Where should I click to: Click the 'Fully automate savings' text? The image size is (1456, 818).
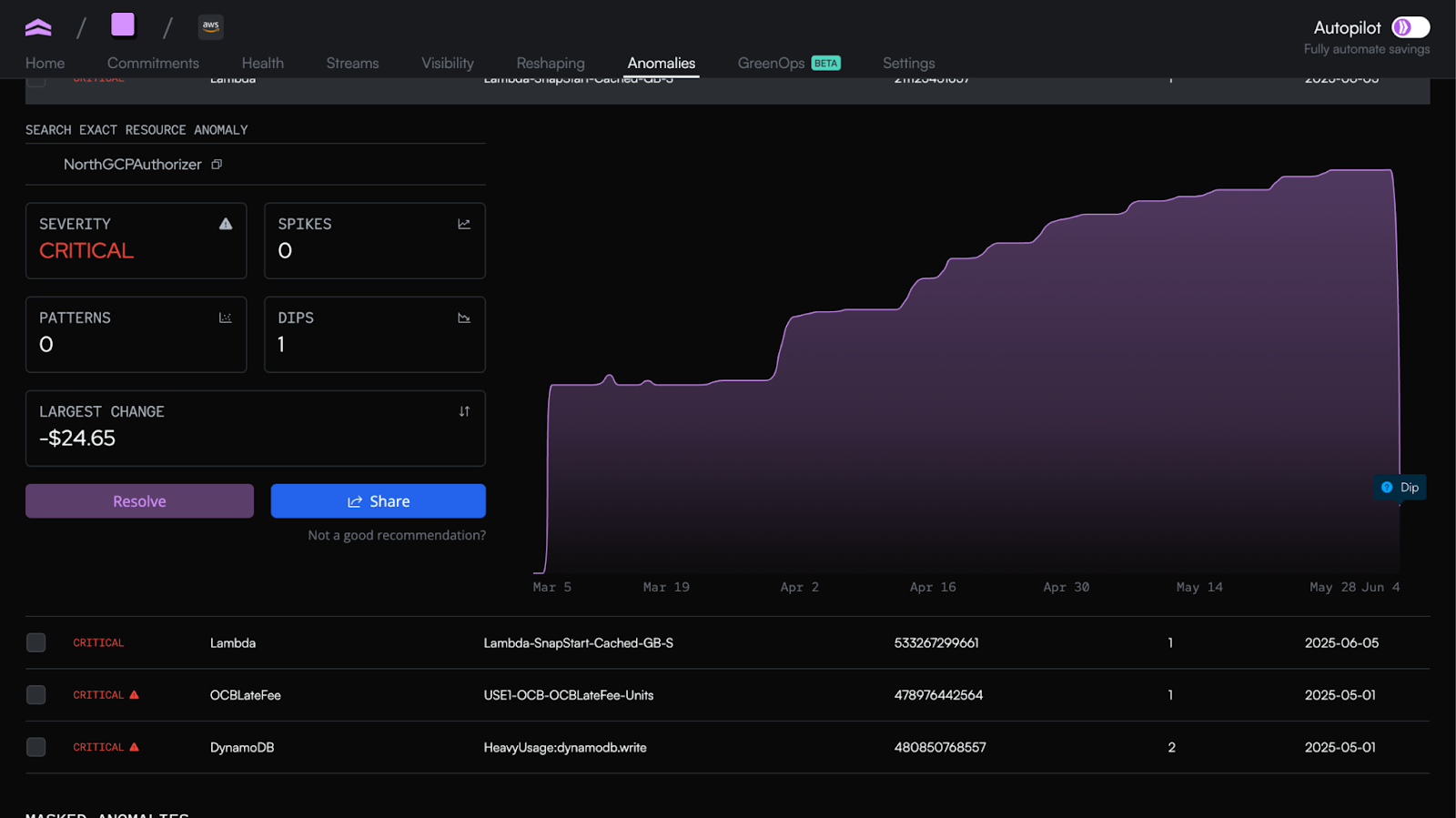1367,49
